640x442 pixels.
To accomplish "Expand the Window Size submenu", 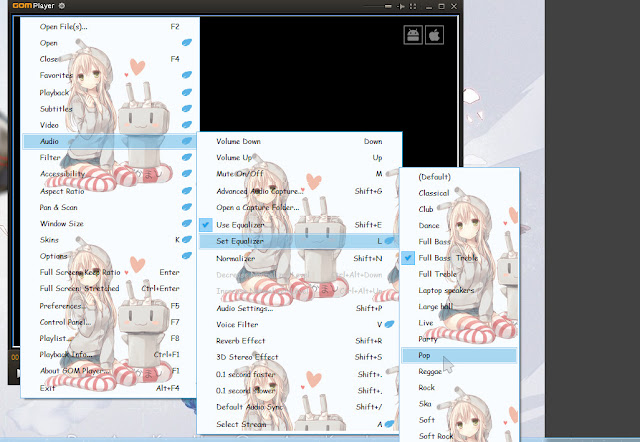I will click(x=187, y=223).
